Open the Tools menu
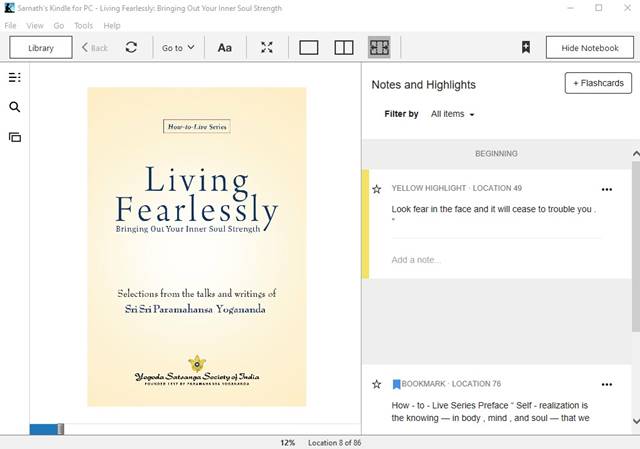 (x=84, y=26)
